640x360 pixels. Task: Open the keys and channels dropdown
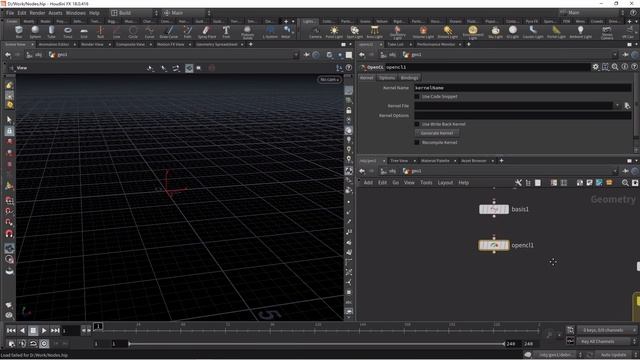point(606,330)
